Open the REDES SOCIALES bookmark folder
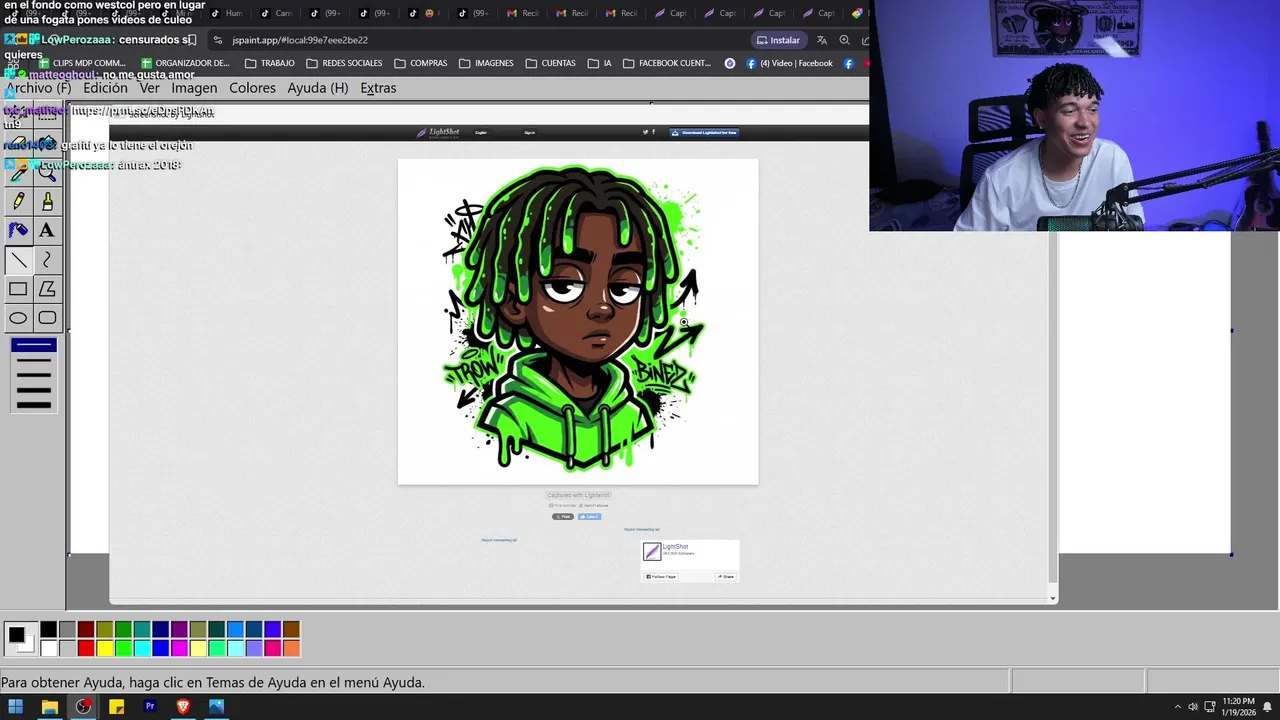Viewport: 1280px width, 720px height. click(344, 63)
